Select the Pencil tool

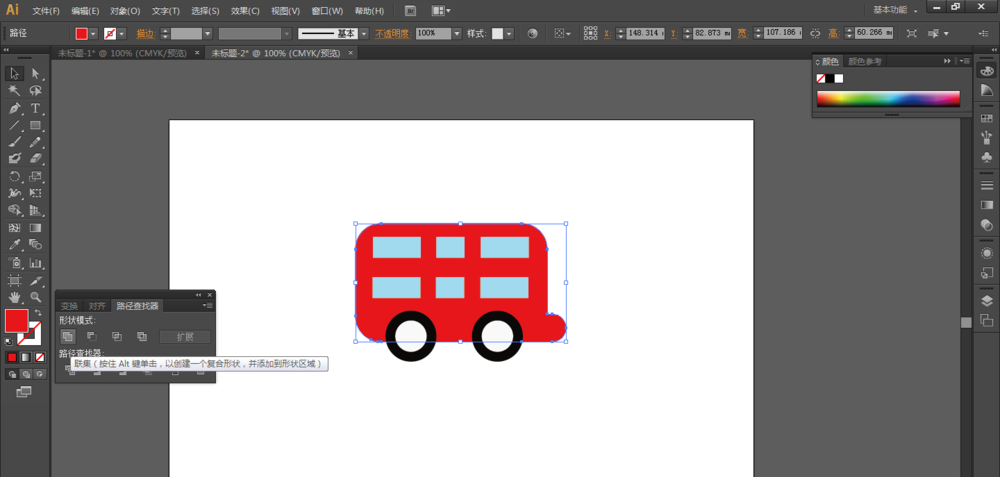click(x=35, y=142)
